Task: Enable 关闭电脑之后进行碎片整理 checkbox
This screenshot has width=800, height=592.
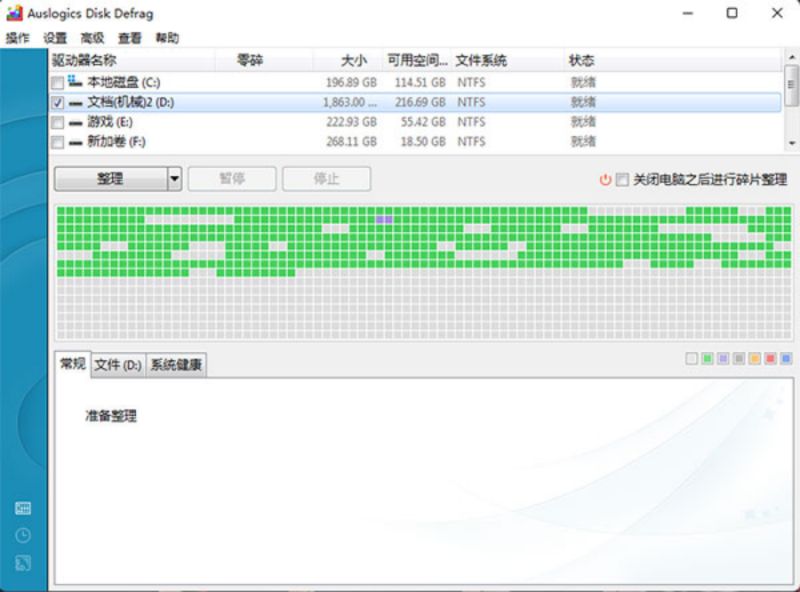Action: click(622, 180)
